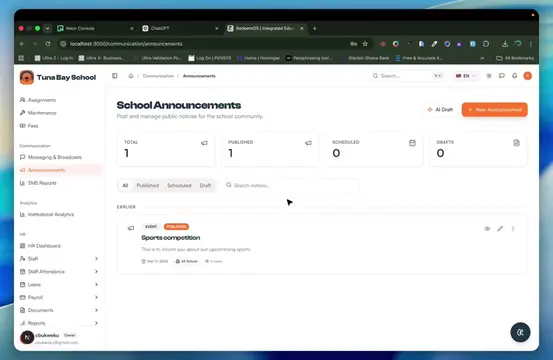Expand the Reports submenu chevron

[96, 323]
